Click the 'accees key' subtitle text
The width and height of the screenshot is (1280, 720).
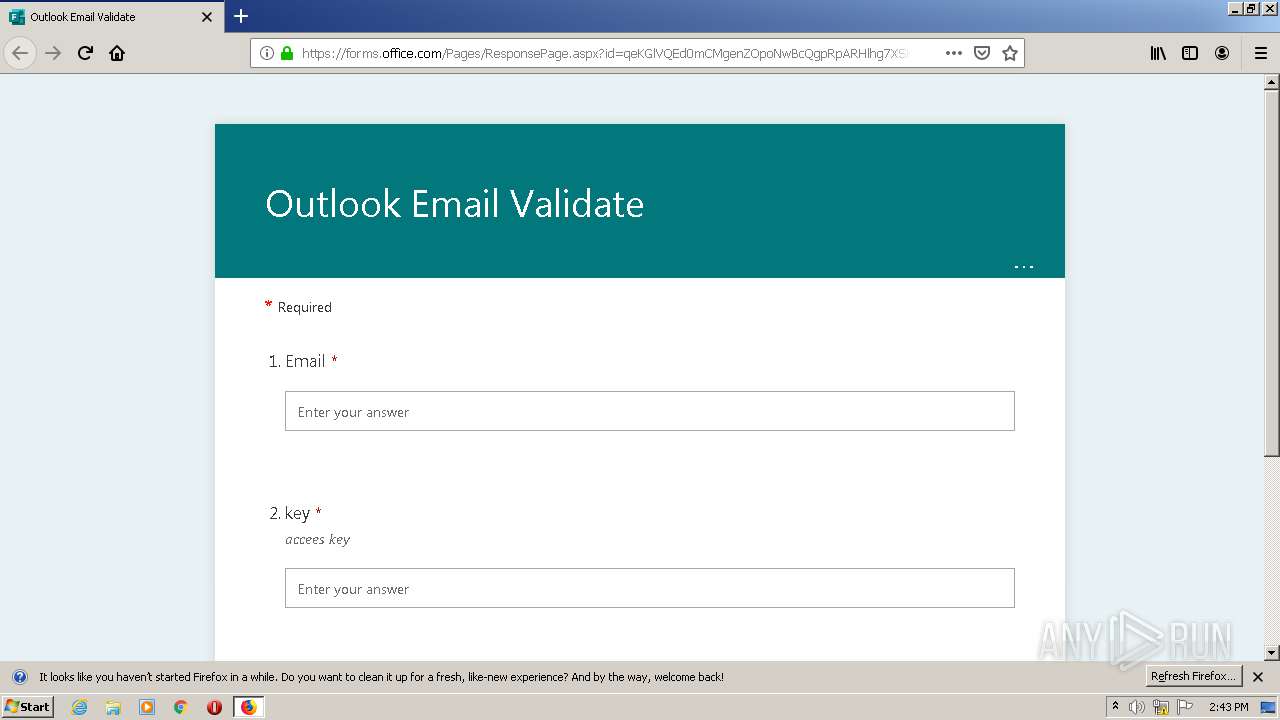coord(318,539)
